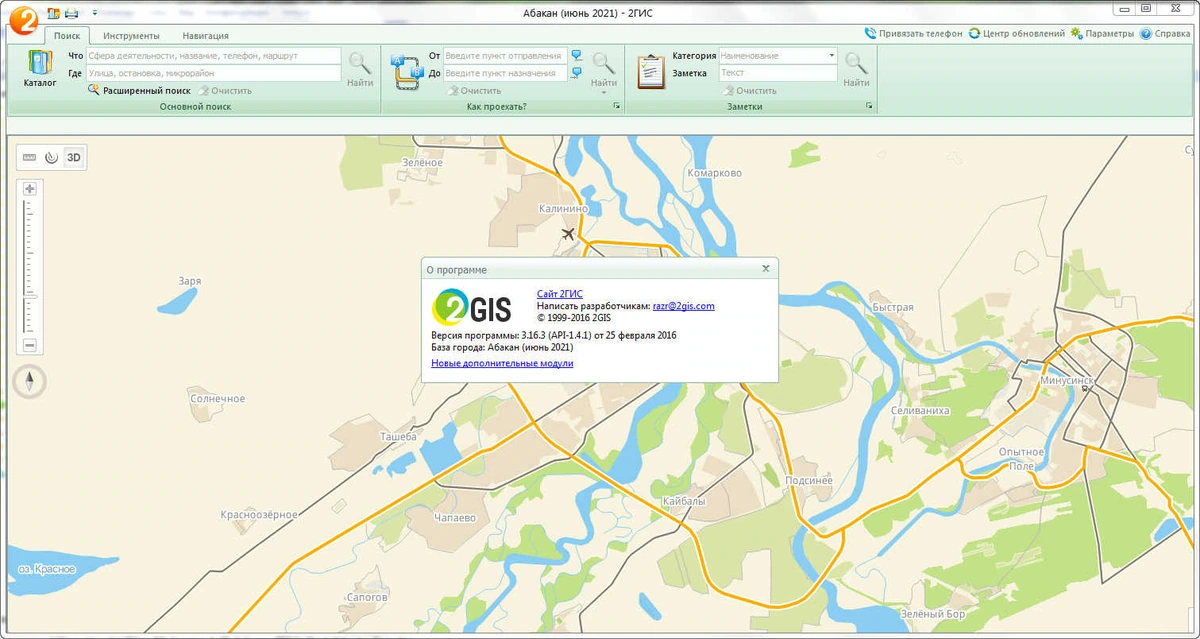1200x639 pixels.
Task: Open the quick access toolbar customization arrow
Action: [95, 13]
